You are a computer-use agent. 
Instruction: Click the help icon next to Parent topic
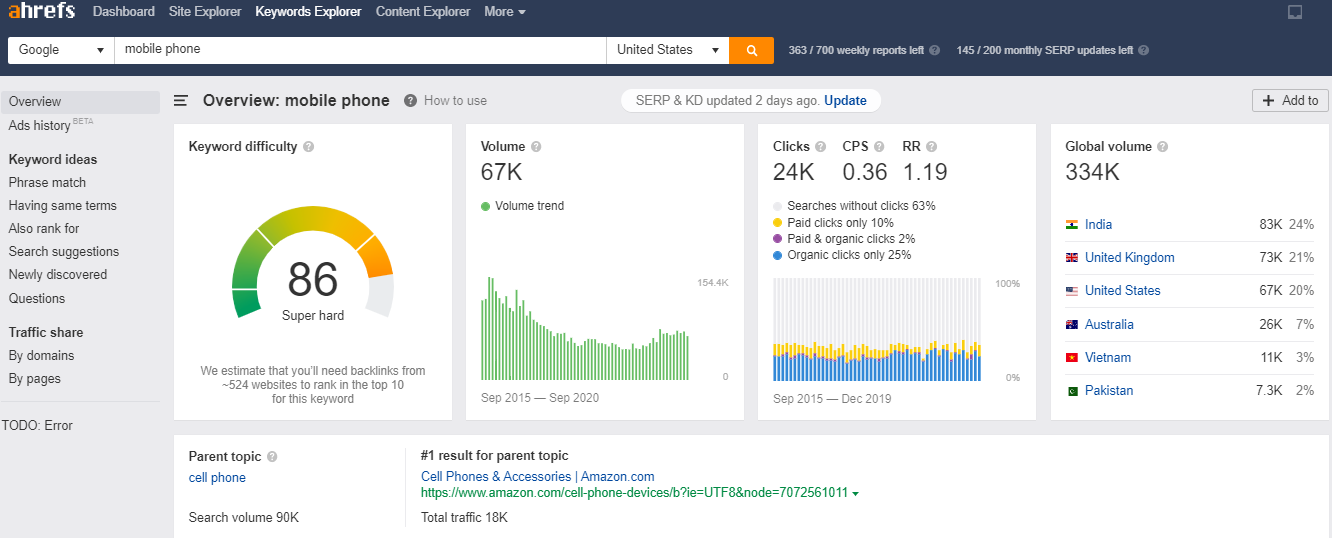pyautogui.click(x=272, y=457)
